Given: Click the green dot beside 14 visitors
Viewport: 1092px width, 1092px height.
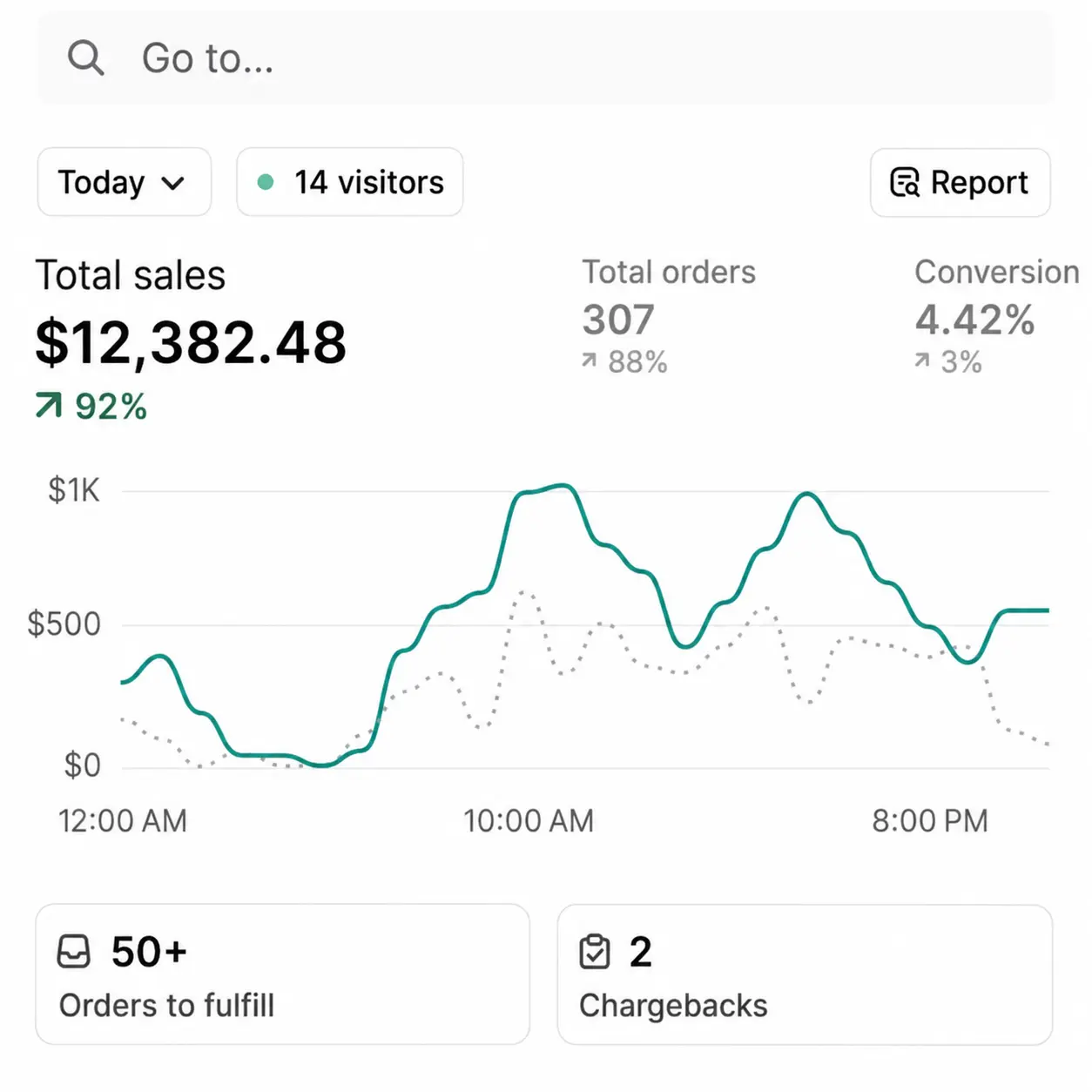Looking at the screenshot, I should pos(266,182).
